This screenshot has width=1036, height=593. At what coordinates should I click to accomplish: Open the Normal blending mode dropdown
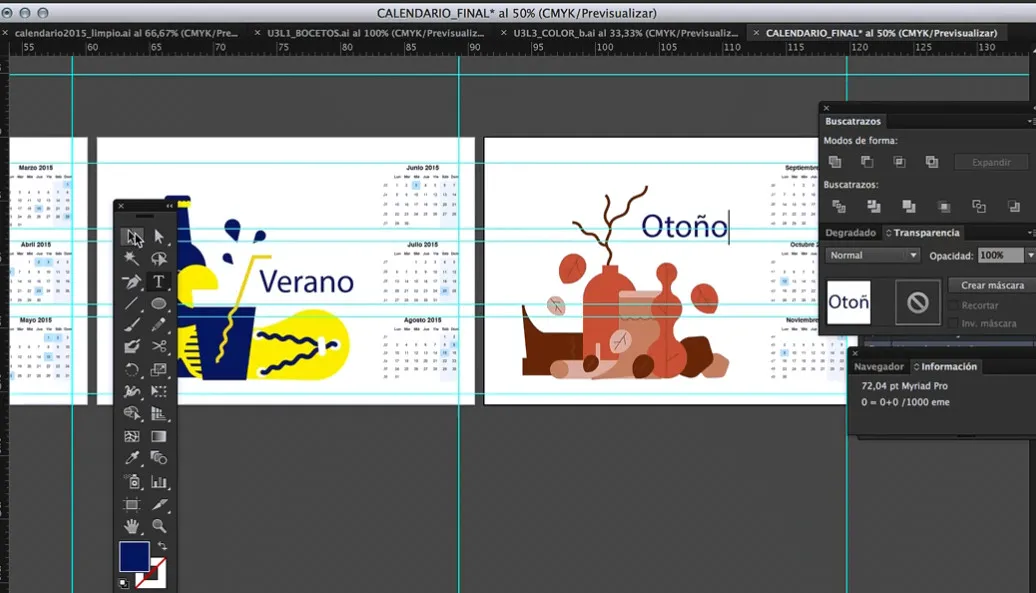point(872,255)
